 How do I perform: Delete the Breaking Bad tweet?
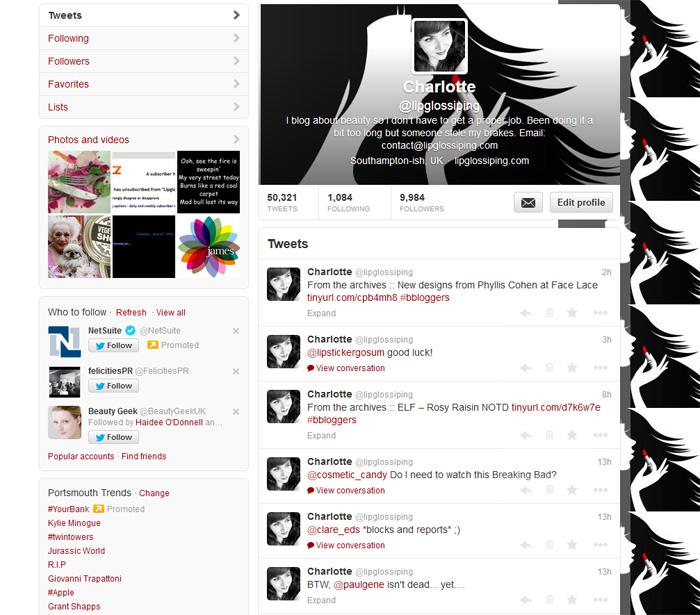[x=550, y=490]
